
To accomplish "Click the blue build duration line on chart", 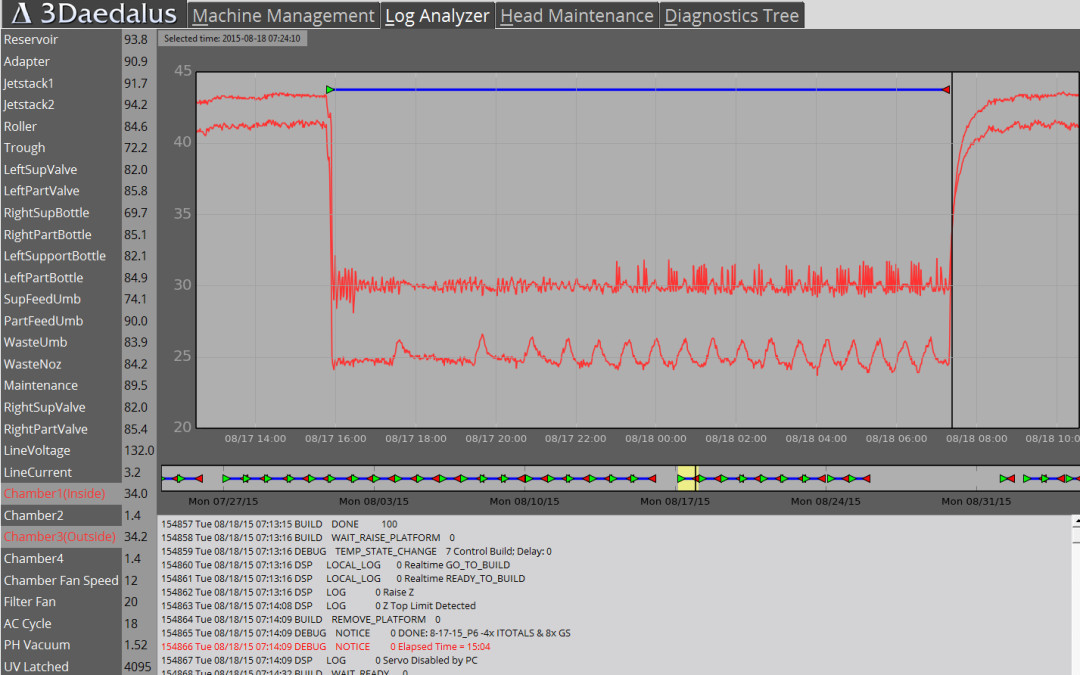I will [640, 90].
